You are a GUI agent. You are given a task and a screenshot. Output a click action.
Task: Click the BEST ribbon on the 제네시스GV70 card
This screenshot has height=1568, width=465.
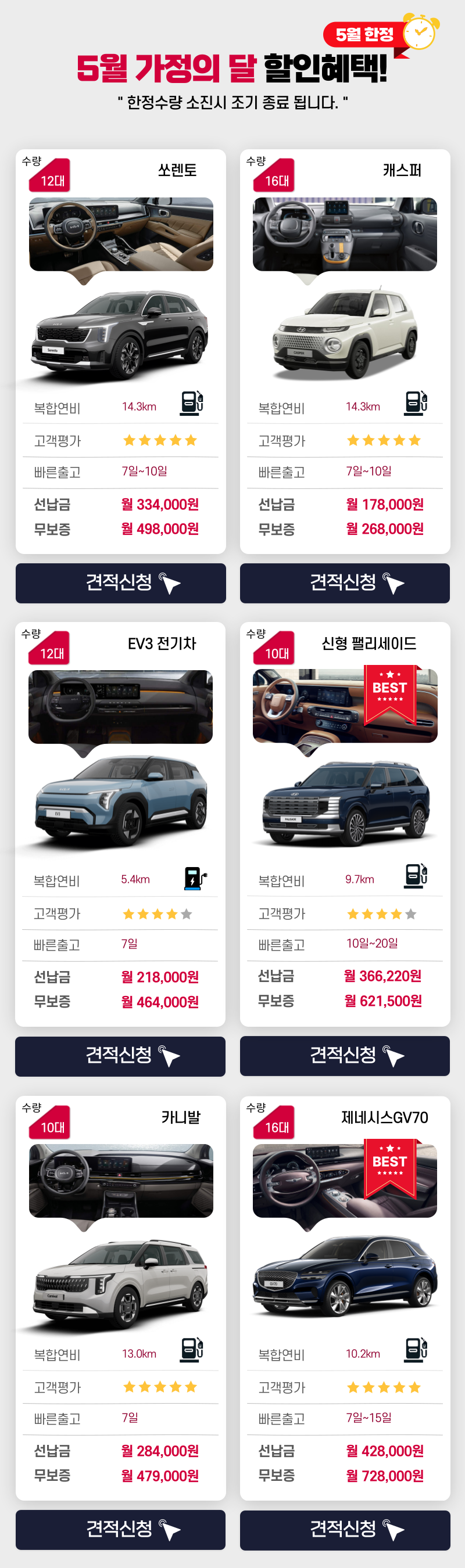pos(390,1168)
